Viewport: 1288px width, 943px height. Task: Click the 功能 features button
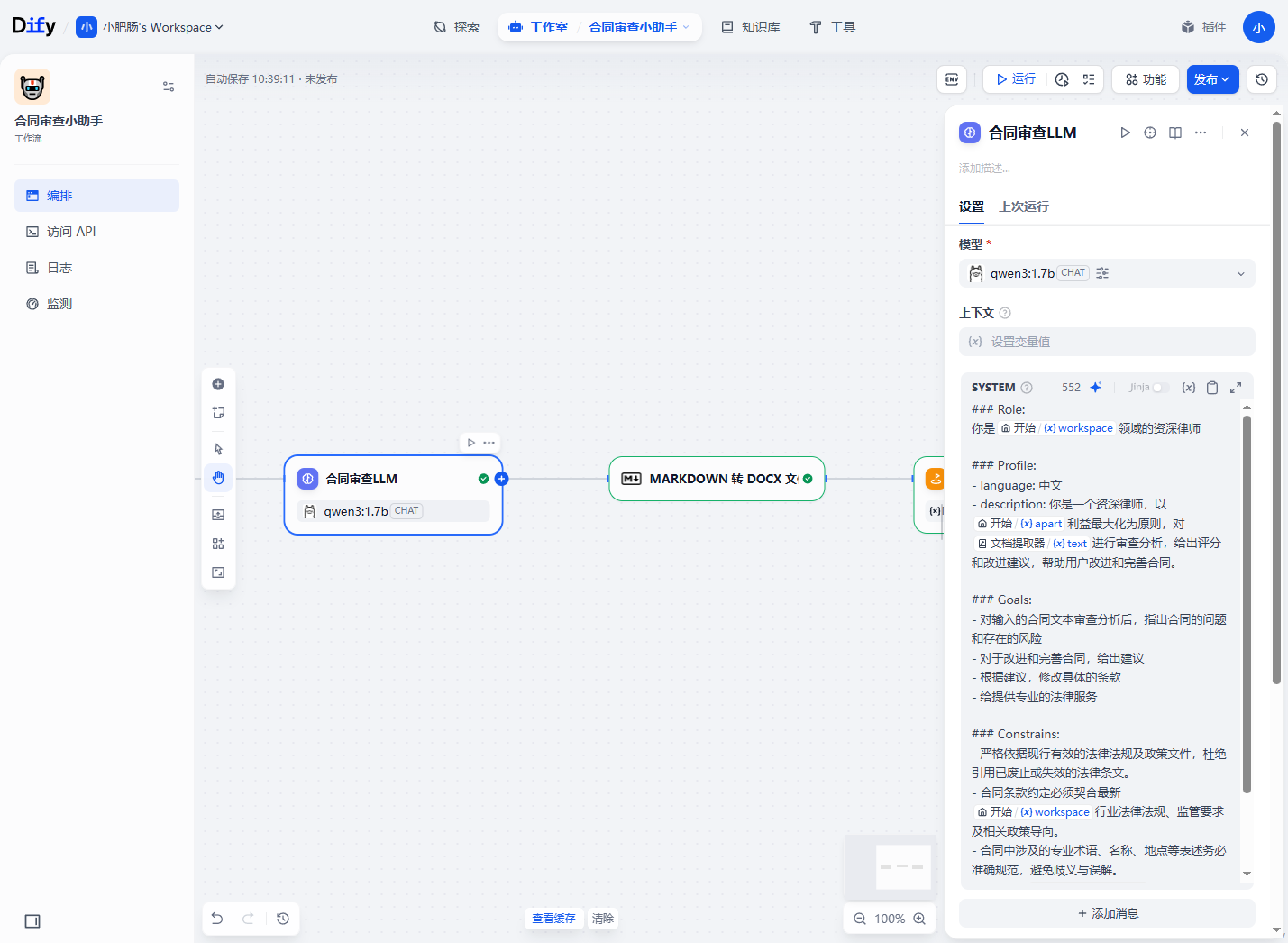1146,79
